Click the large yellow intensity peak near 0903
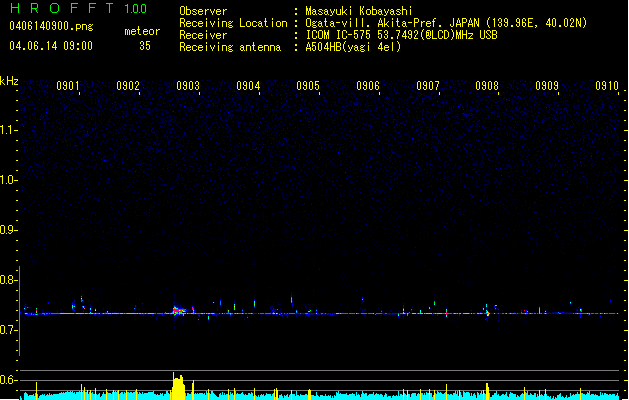 (179, 386)
